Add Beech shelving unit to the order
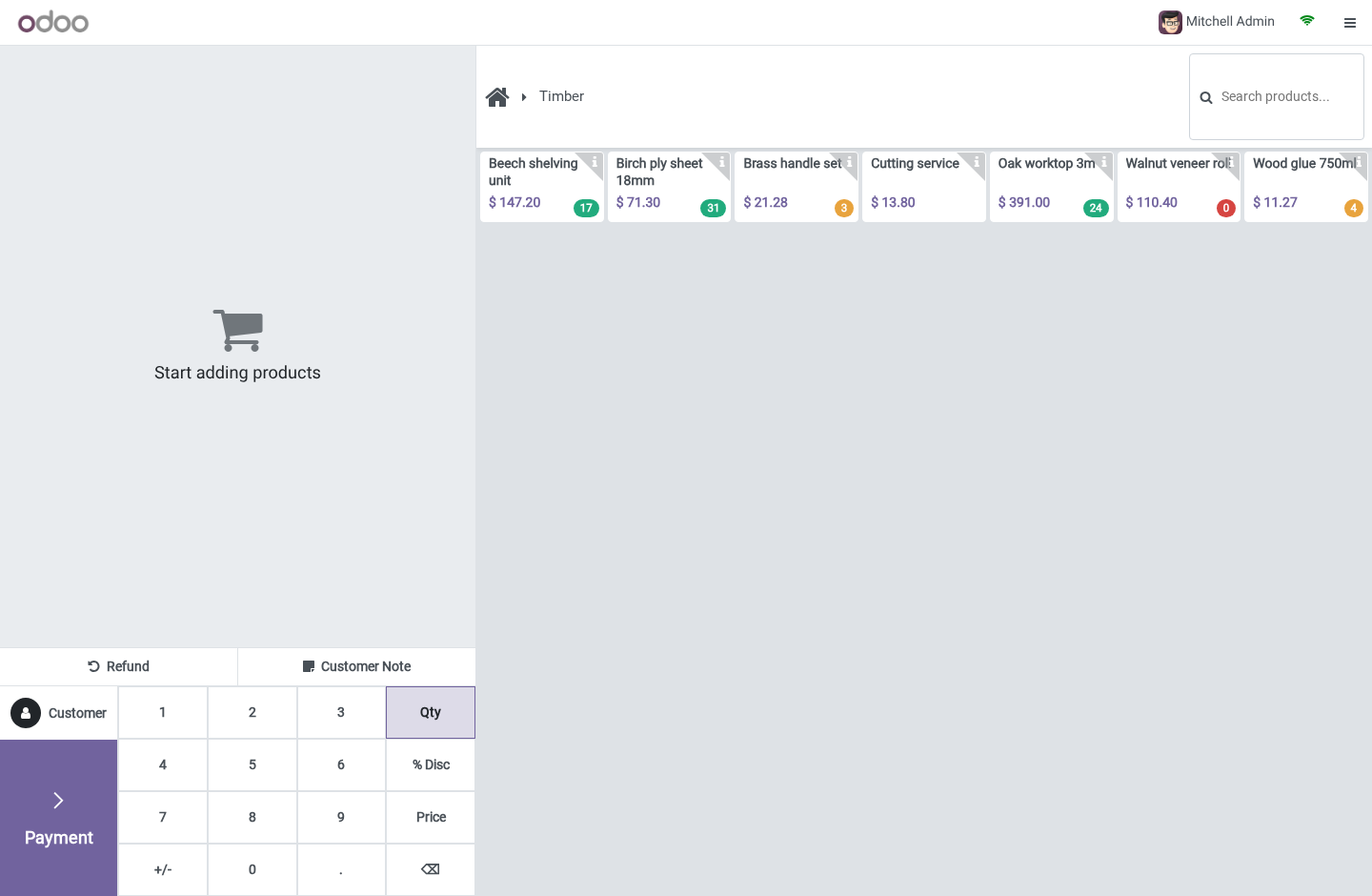Screen dimensions: 1372x896 tap(542, 187)
